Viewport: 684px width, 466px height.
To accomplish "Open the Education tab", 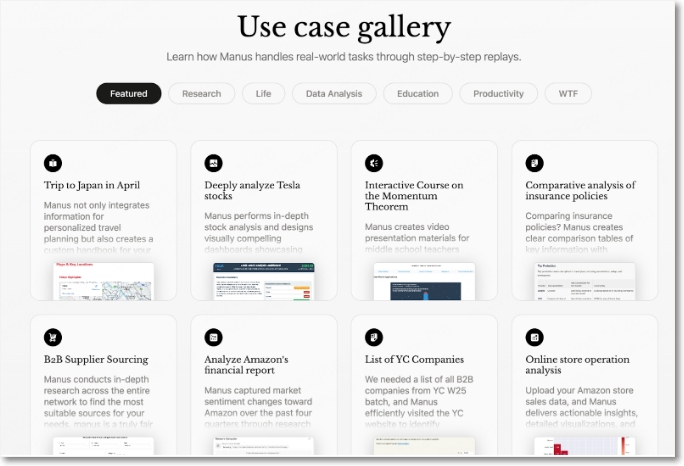I will click(x=418, y=93).
